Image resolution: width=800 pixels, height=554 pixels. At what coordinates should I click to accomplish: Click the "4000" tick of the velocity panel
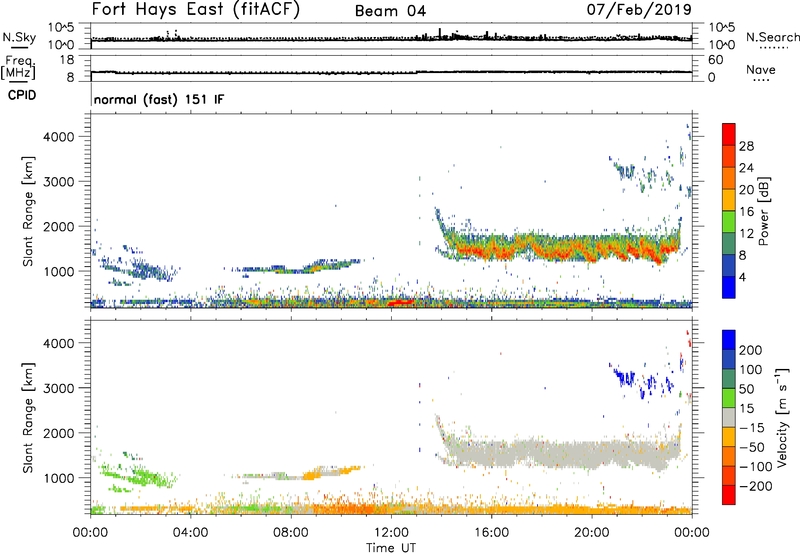point(59,343)
